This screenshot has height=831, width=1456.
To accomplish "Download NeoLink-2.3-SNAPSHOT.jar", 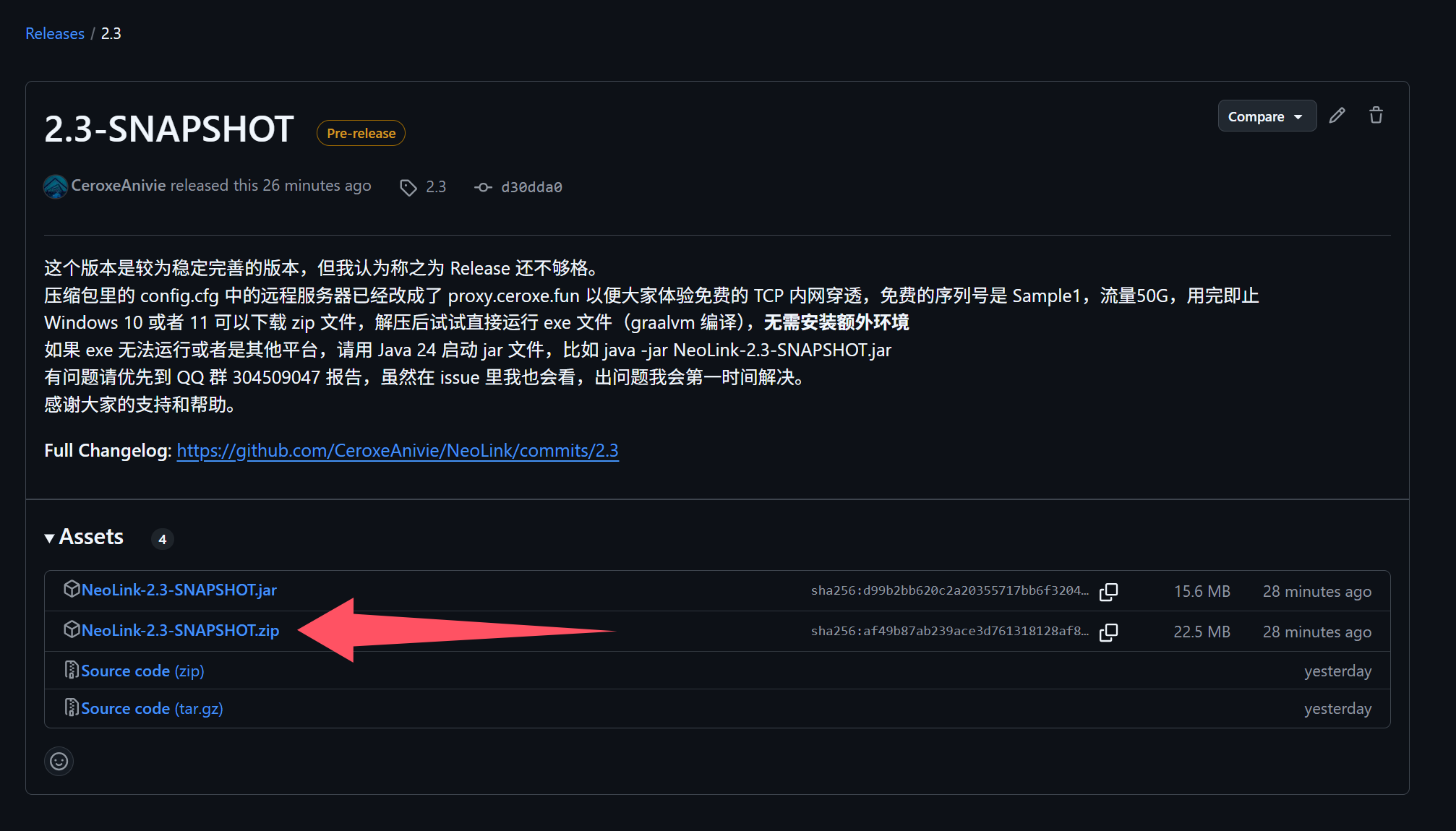I will click(179, 590).
